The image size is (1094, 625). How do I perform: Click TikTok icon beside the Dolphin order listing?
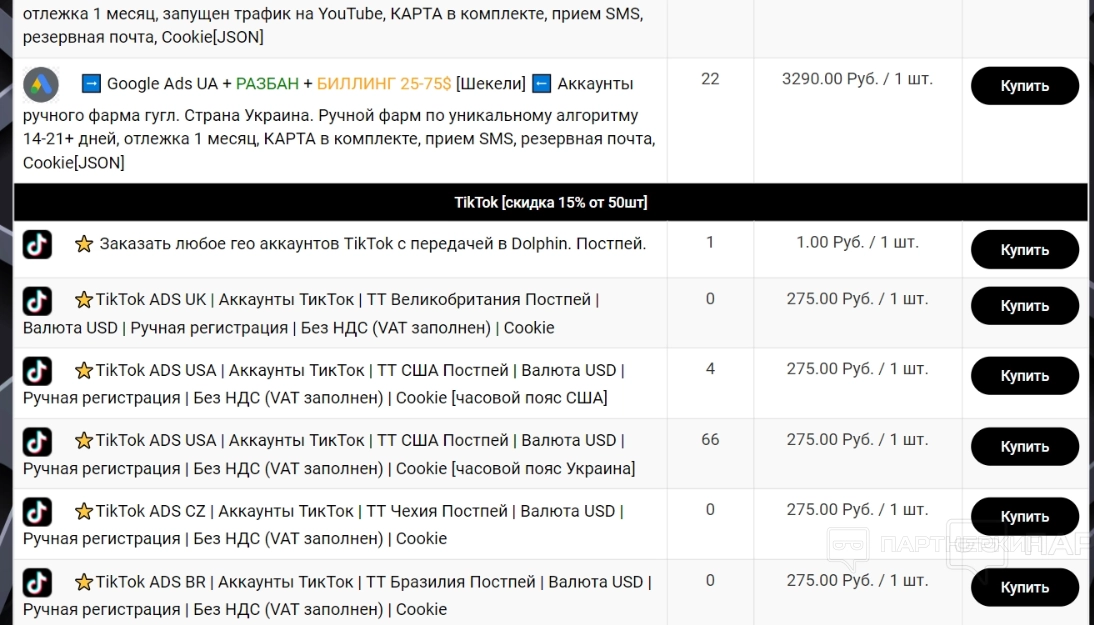[37, 244]
